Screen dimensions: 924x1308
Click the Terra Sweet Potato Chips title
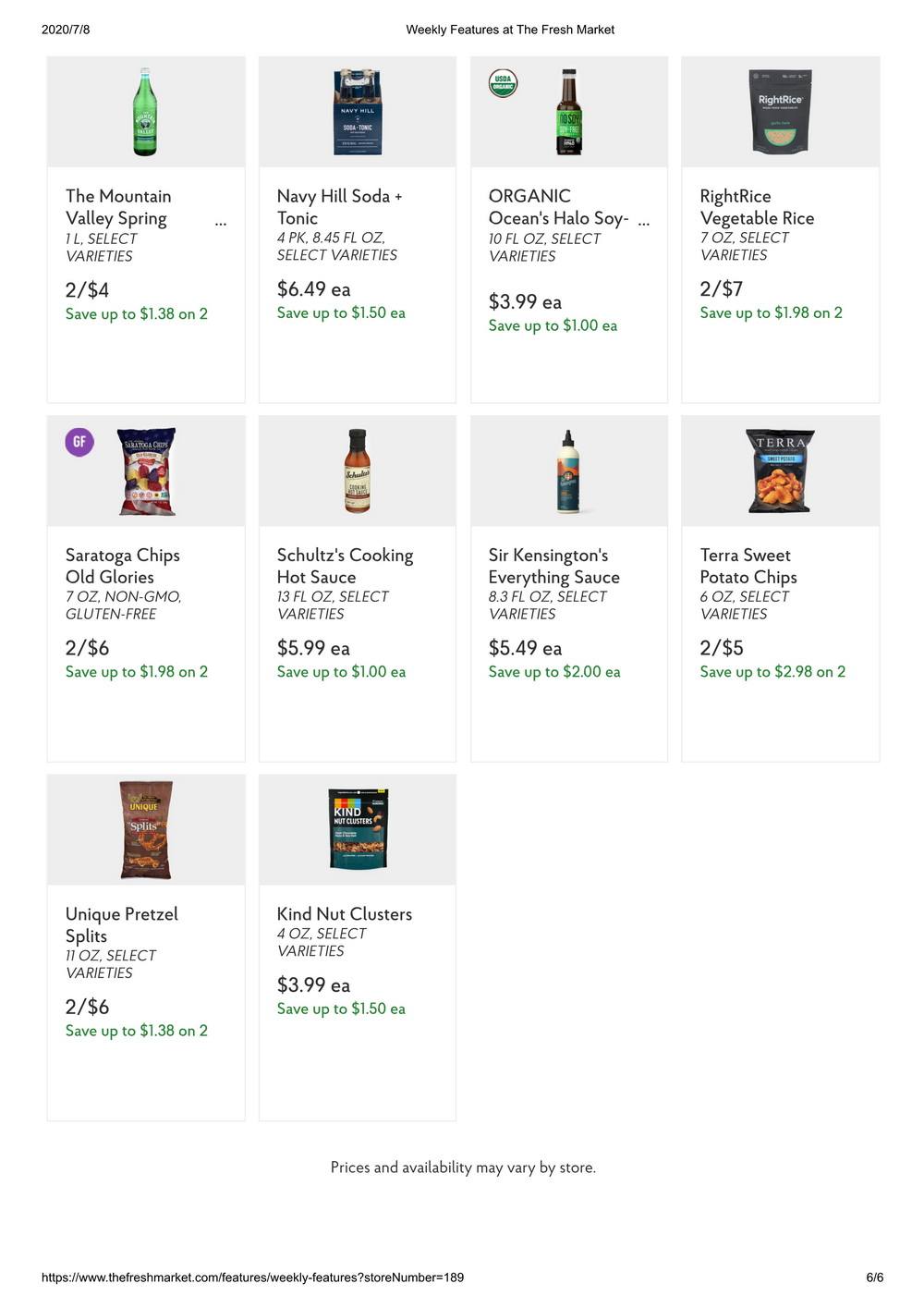tap(748, 566)
